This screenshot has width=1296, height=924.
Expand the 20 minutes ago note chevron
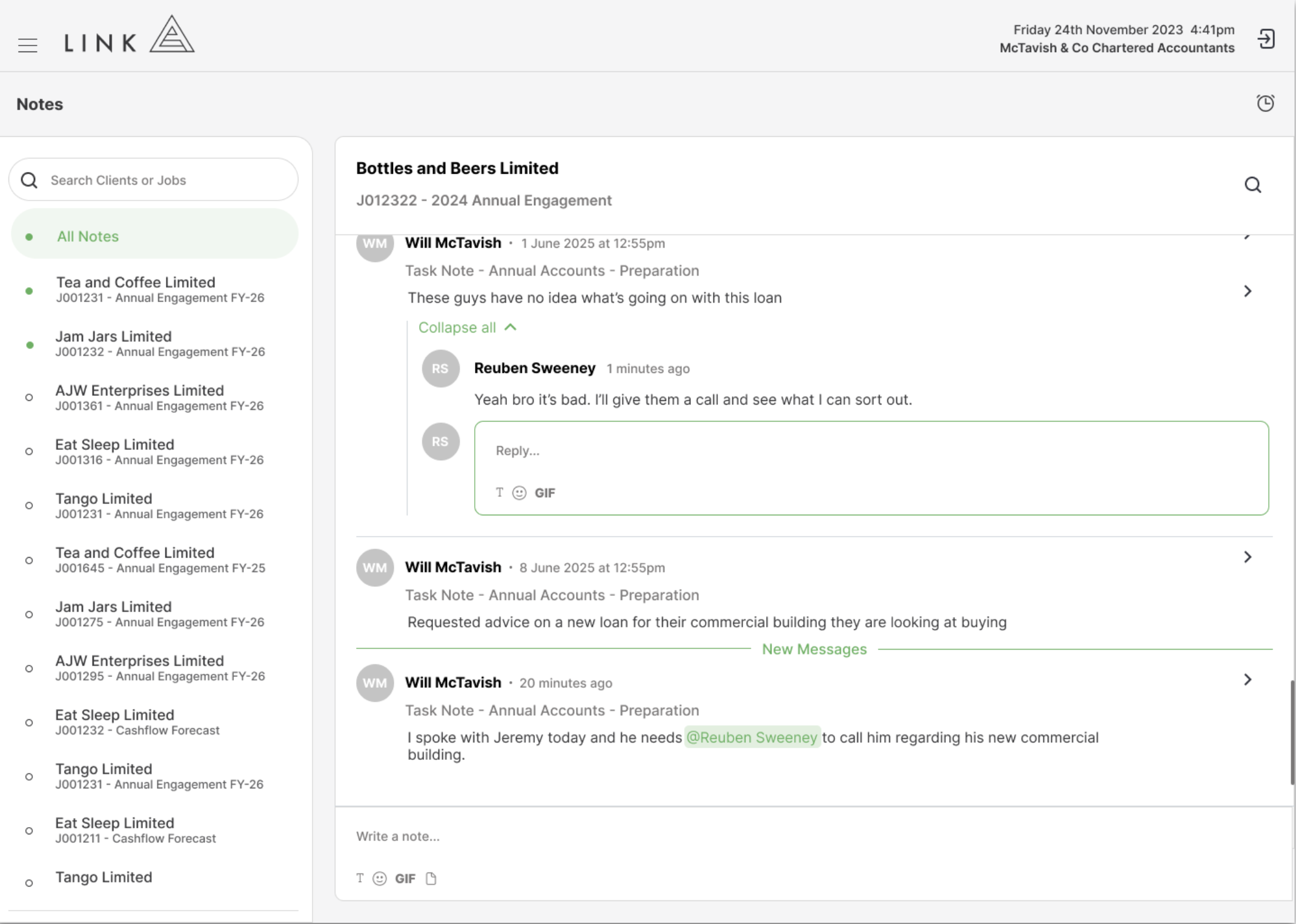click(x=1248, y=679)
